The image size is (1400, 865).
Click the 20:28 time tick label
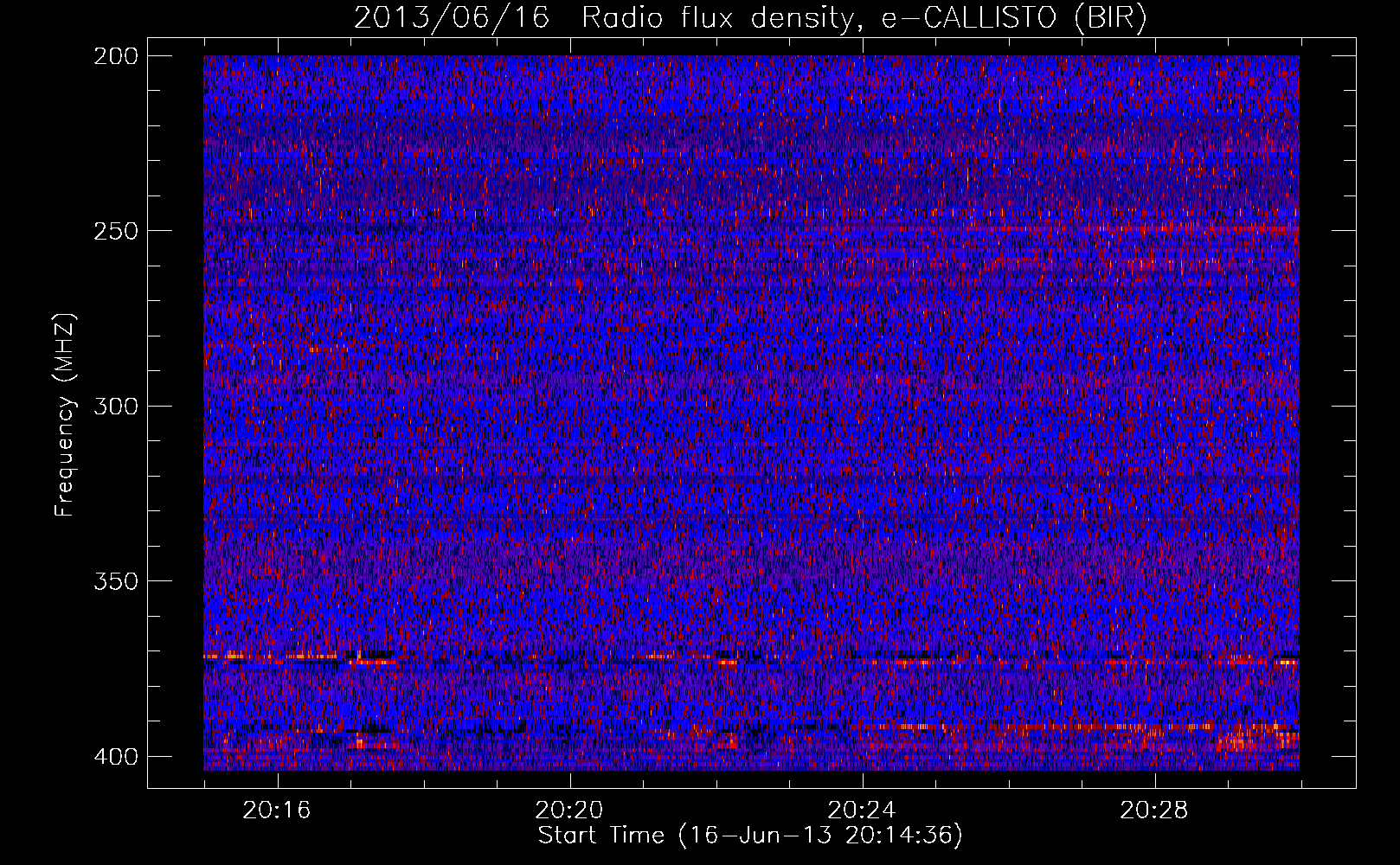[1153, 811]
